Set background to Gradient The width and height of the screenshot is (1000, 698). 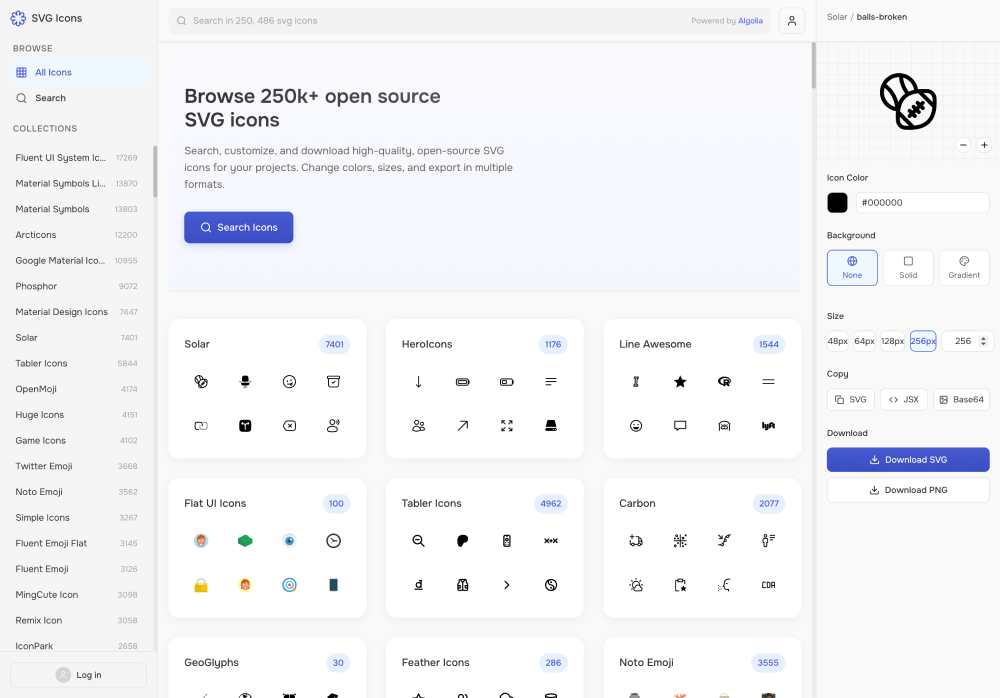tap(964, 267)
